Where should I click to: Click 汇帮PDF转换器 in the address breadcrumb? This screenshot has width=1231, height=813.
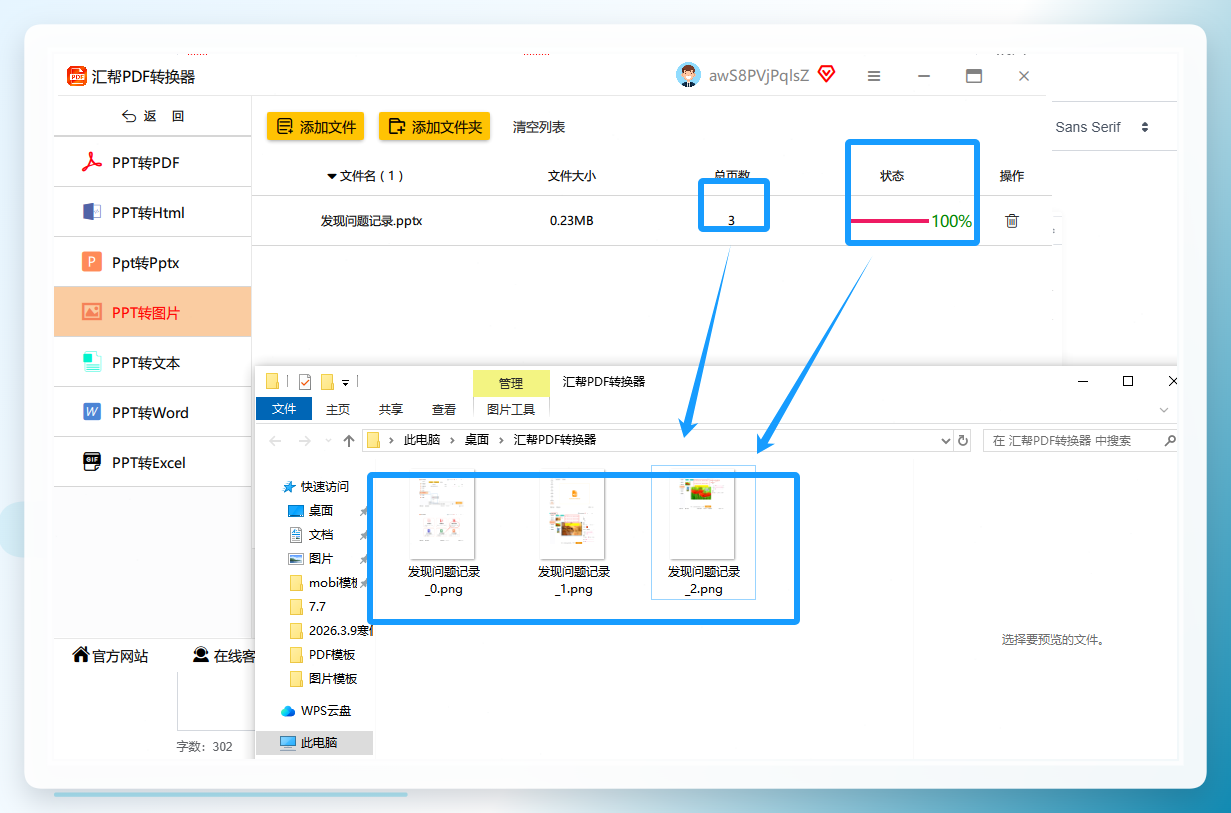(x=555, y=440)
